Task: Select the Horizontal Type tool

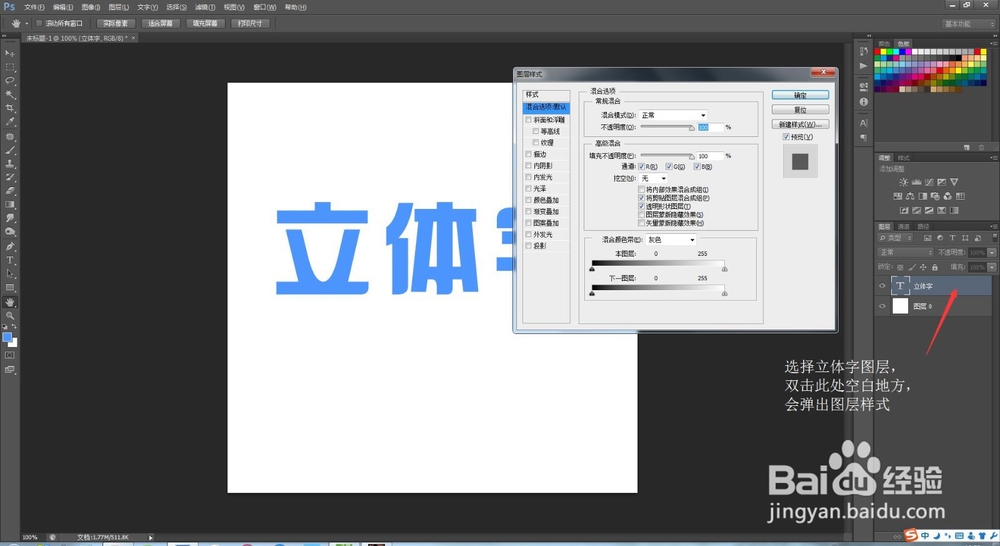Action: click(10, 260)
